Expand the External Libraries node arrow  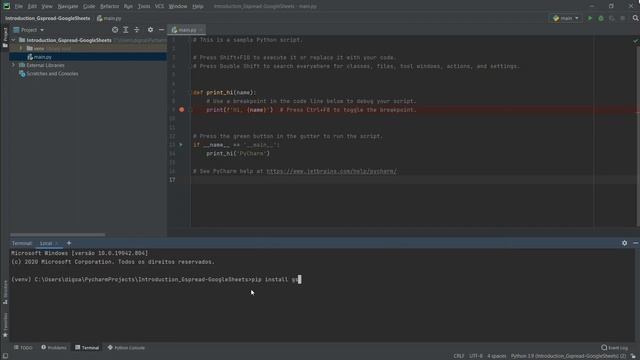point(13,65)
